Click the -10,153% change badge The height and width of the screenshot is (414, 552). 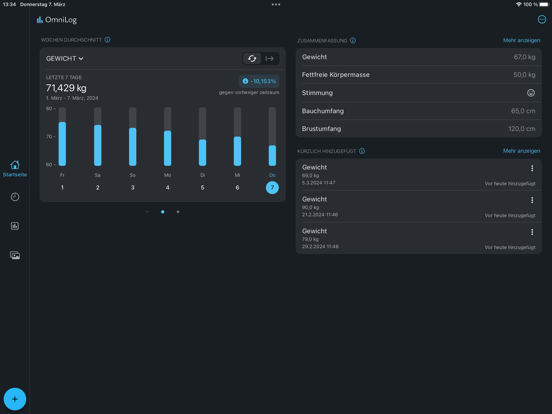[x=259, y=81]
